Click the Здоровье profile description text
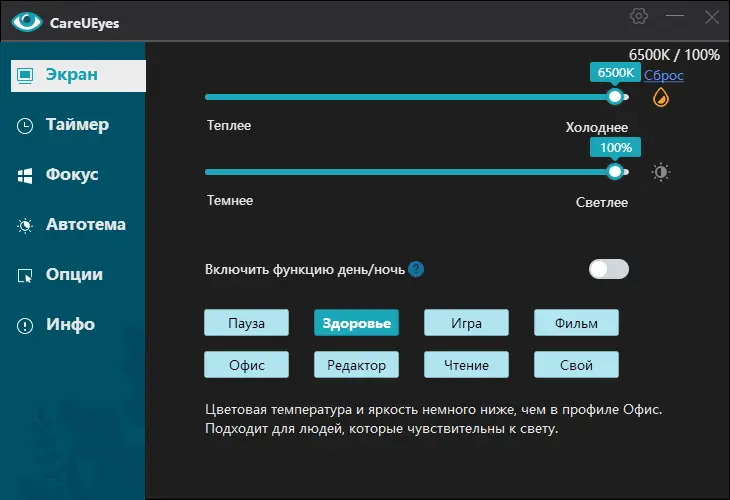Image resolution: width=730 pixels, height=500 pixels. [x=433, y=419]
